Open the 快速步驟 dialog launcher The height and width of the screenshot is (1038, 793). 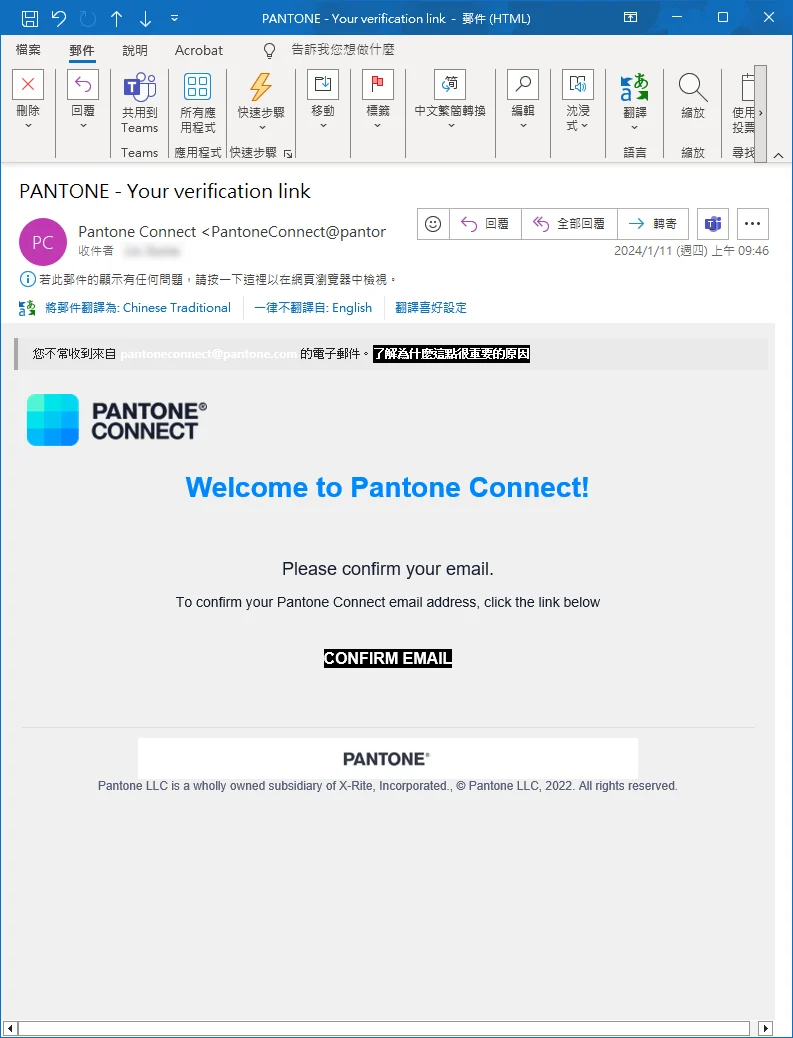click(x=288, y=154)
